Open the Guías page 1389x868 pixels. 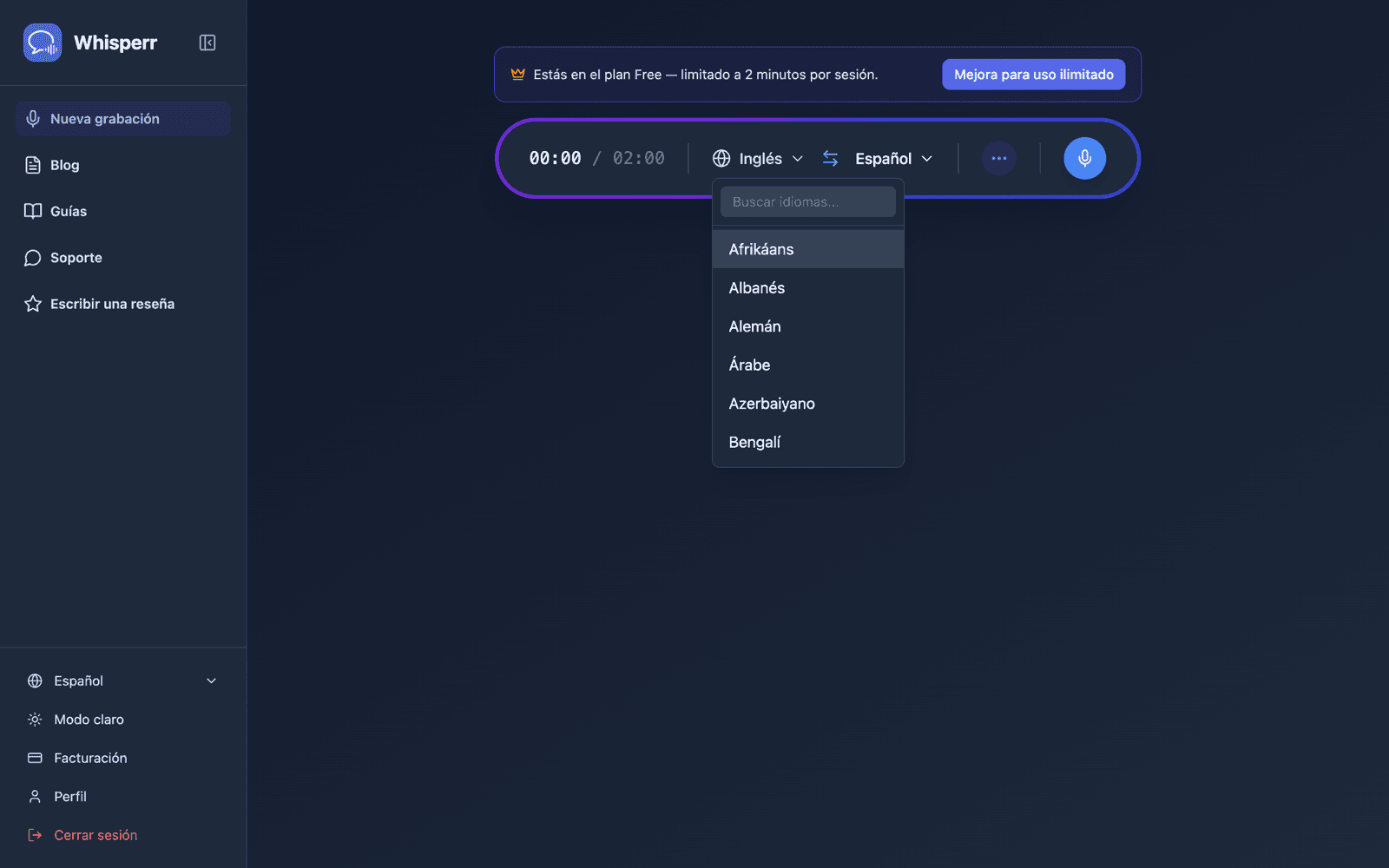pos(123,211)
